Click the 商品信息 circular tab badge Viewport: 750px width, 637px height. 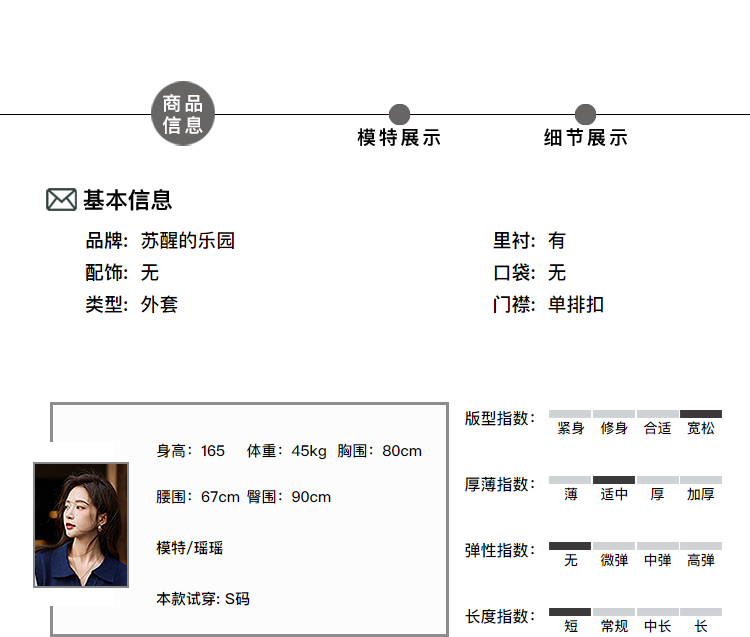[x=183, y=114]
